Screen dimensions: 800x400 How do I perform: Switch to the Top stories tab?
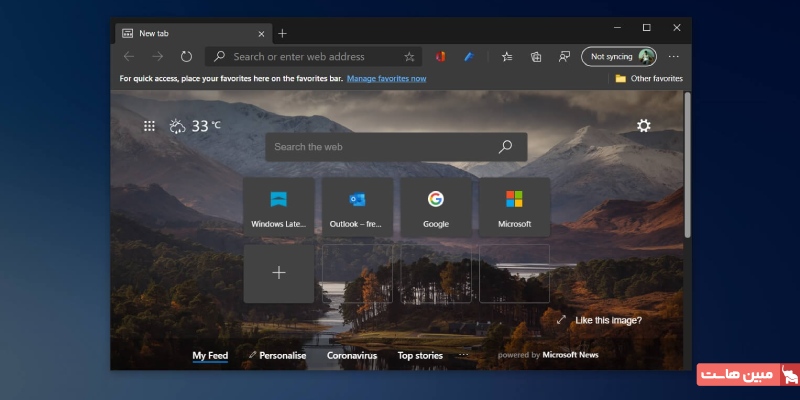click(x=420, y=355)
